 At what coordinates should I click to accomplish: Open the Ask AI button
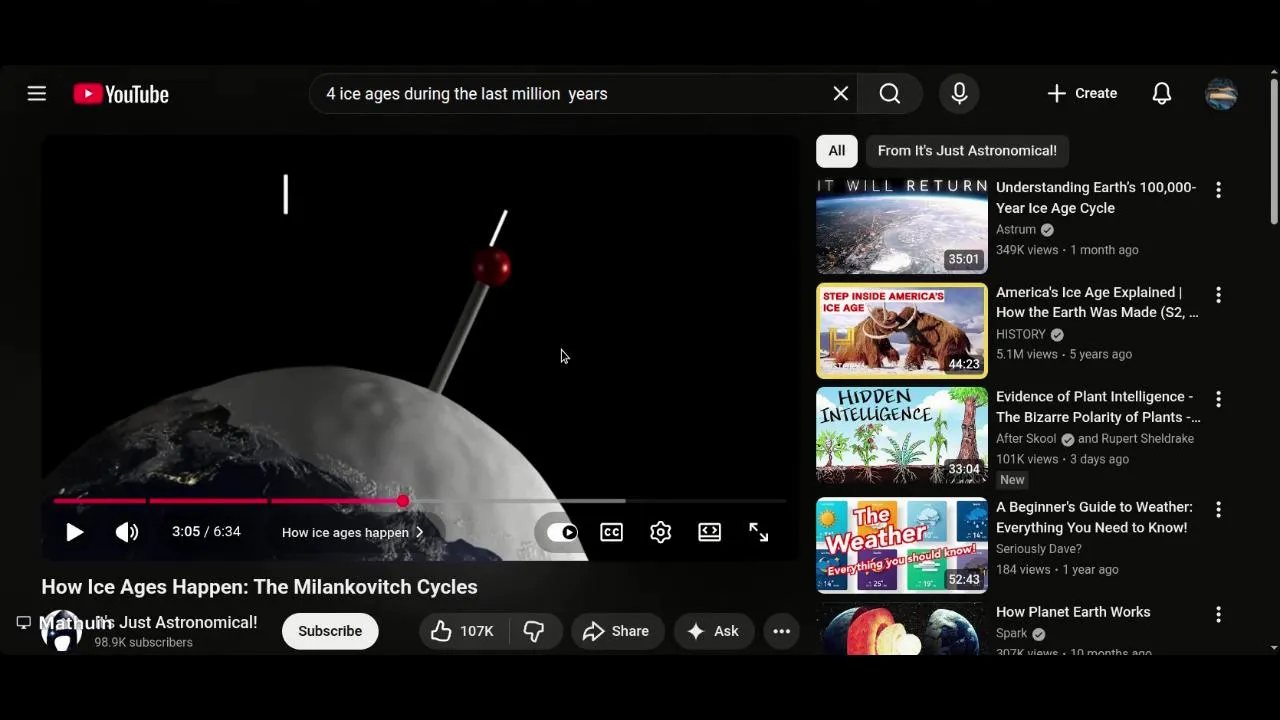714,631
